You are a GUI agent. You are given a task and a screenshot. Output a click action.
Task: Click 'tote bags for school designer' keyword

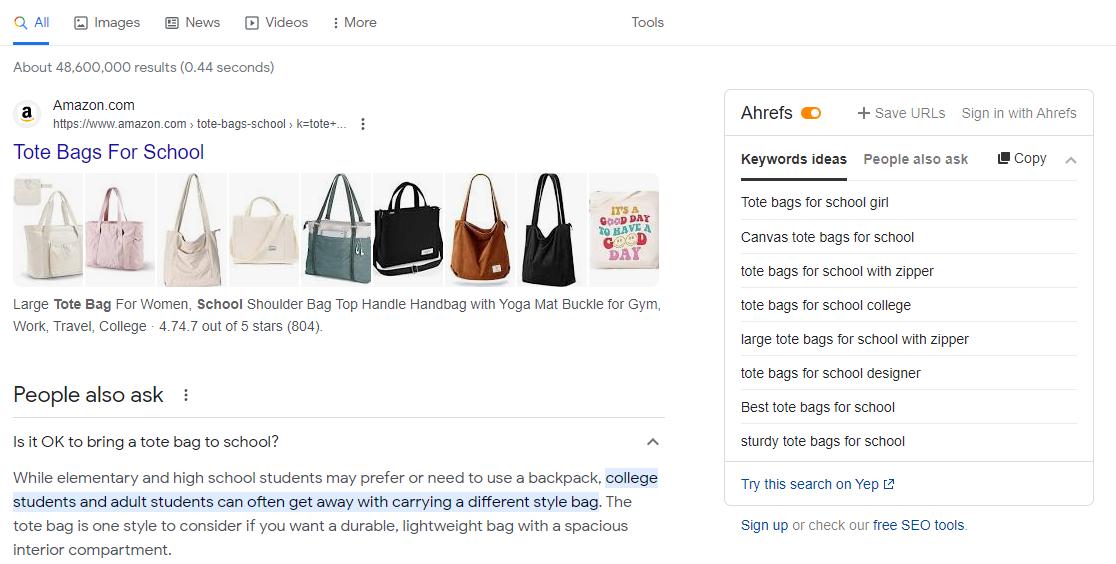[831, 373]
